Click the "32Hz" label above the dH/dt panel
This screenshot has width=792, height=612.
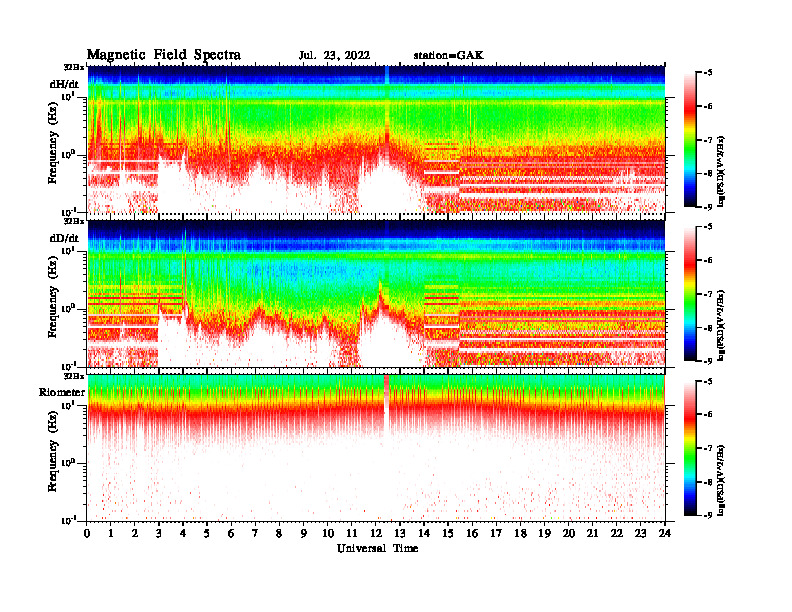[x=74, y=67]
